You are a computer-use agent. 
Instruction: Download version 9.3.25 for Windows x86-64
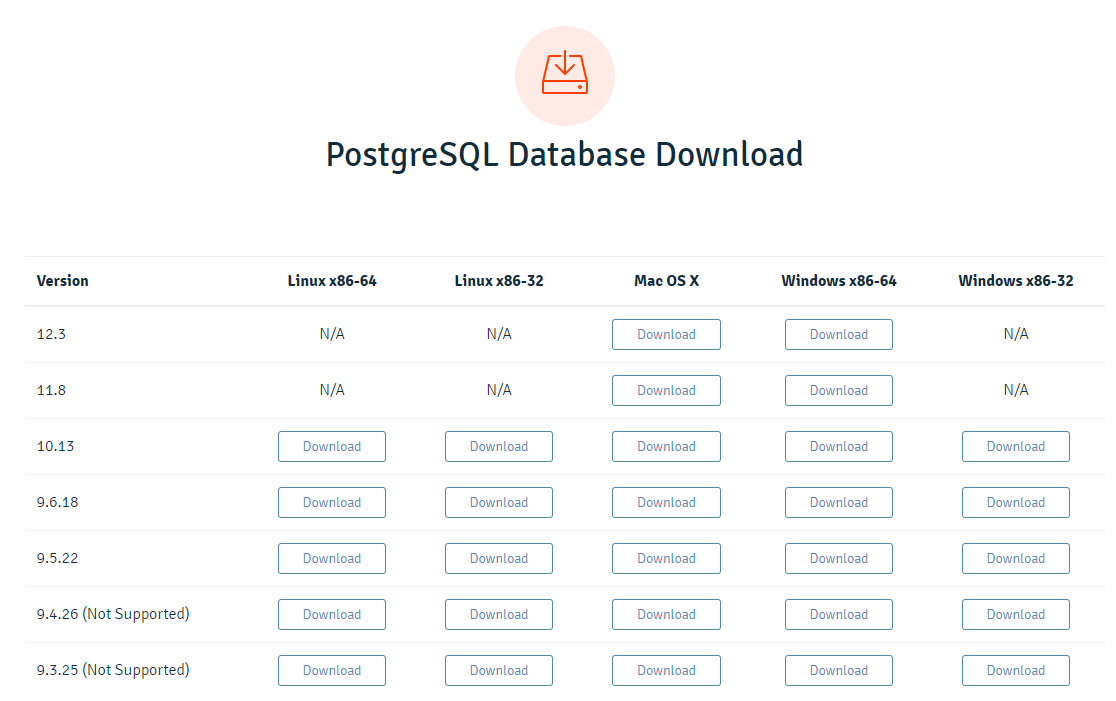pos(838,670)
